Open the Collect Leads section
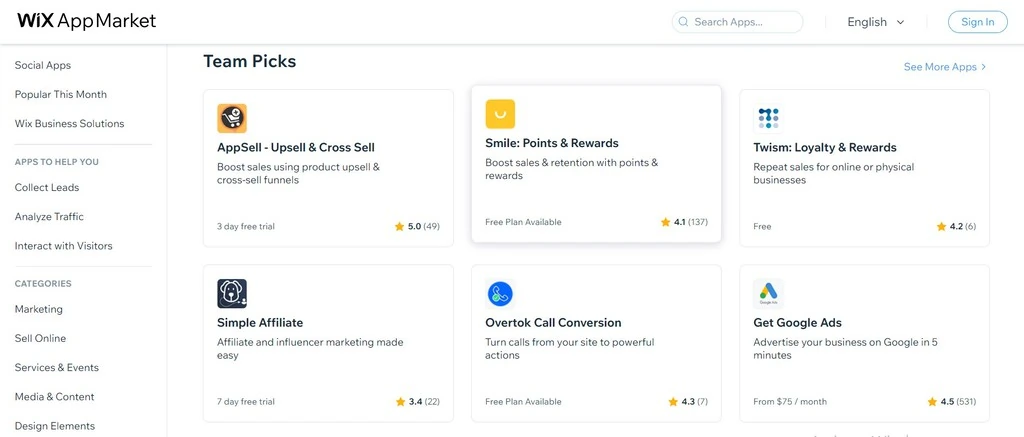 coord(47,187)
